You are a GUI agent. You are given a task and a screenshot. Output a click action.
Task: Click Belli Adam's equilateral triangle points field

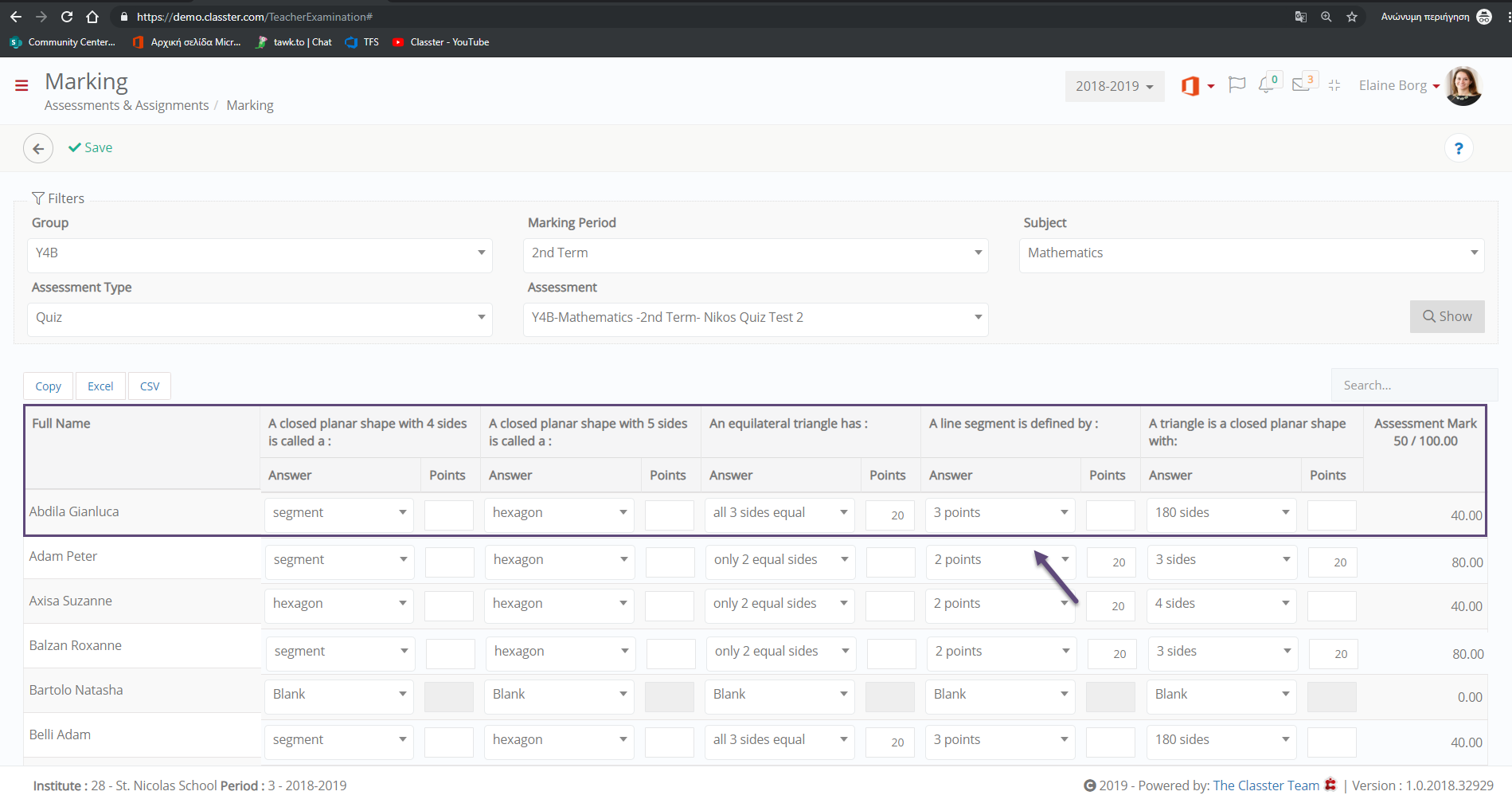pos(890,742)
